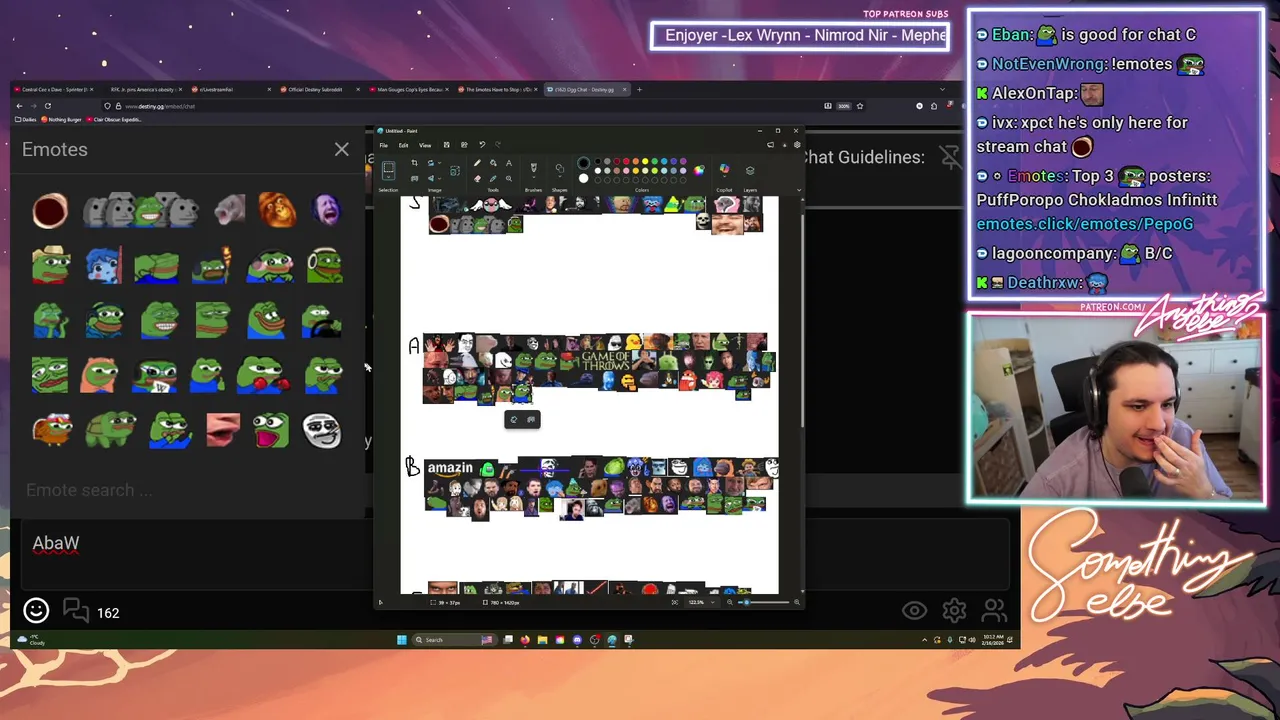The image size is (1280, 720).
Task: Open the Edit colors wheel
Action: pos(699,170)
